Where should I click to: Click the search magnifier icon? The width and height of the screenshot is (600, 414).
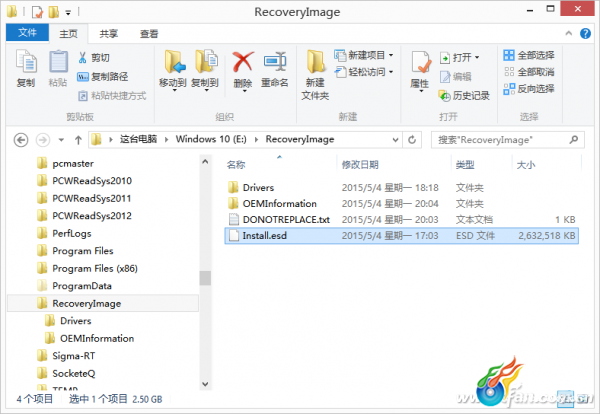(574, 140)
